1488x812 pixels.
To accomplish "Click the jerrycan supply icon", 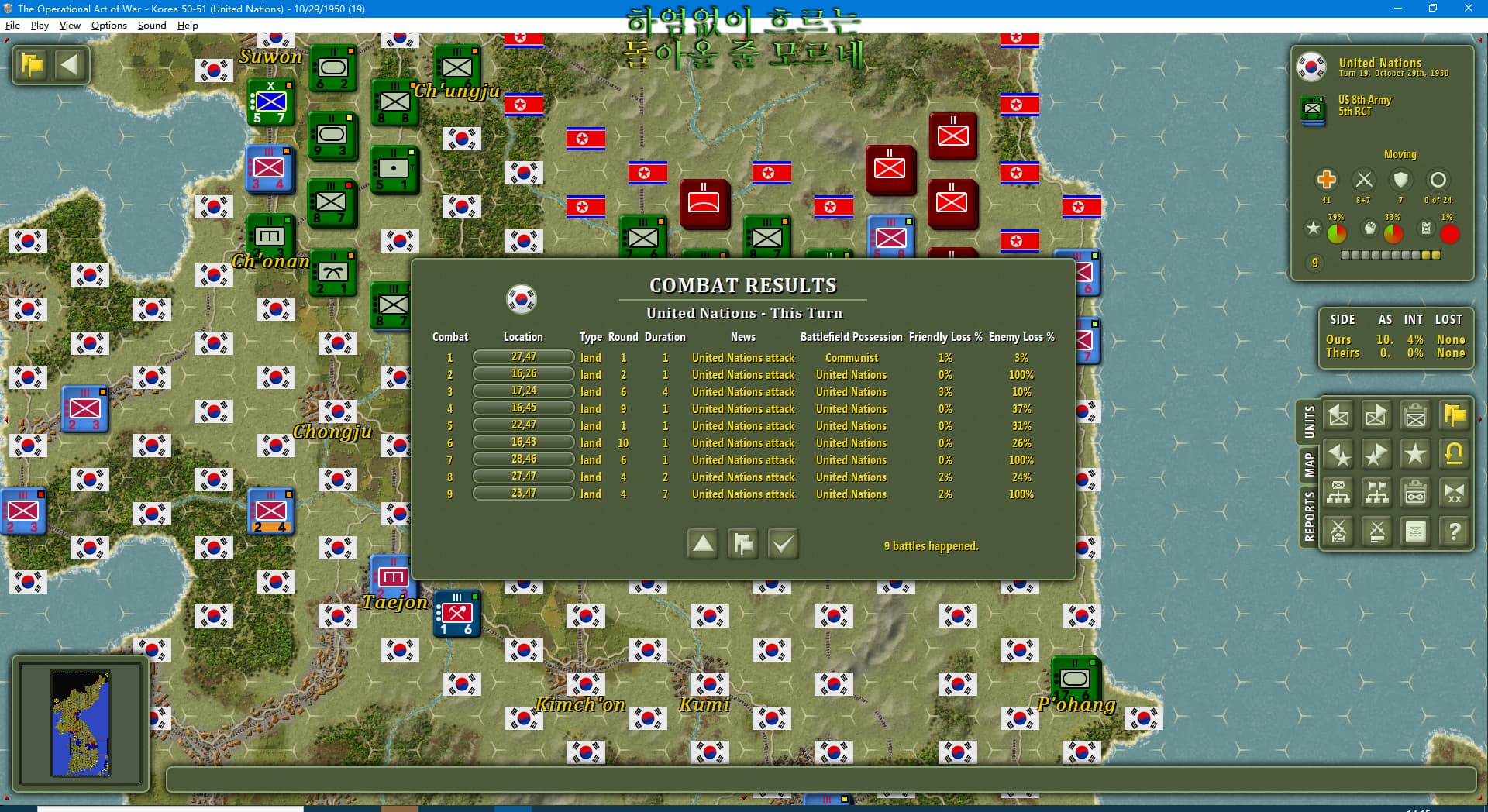I will click(1426, 228).
